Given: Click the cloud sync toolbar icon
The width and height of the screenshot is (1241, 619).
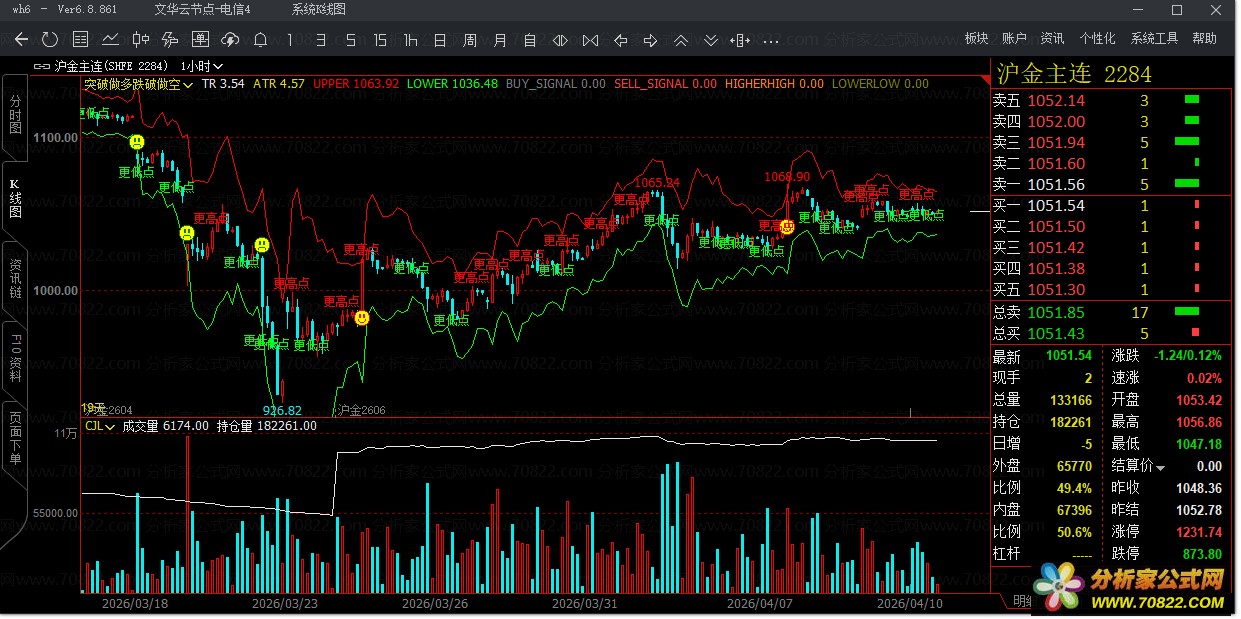Looking at the screenshot, I should click(x=230, y=40).
